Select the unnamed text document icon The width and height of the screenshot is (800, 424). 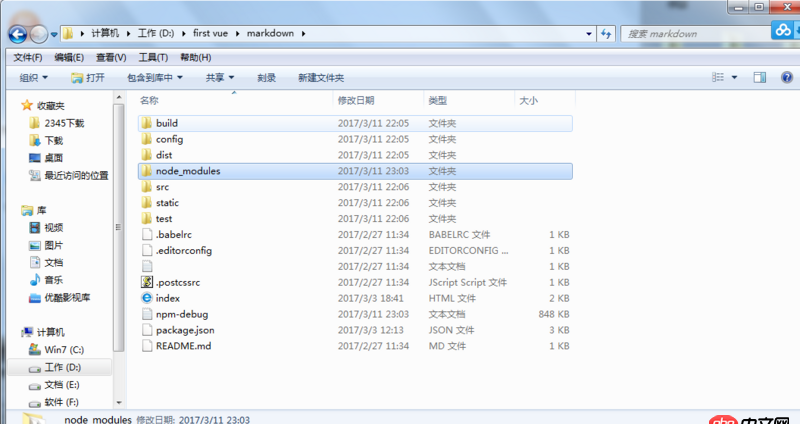point(147,266)
